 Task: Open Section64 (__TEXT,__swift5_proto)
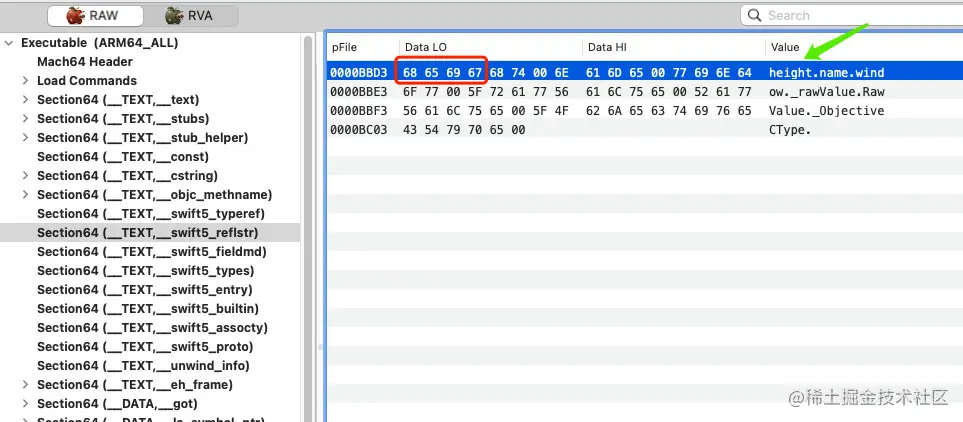coord(145,347)
